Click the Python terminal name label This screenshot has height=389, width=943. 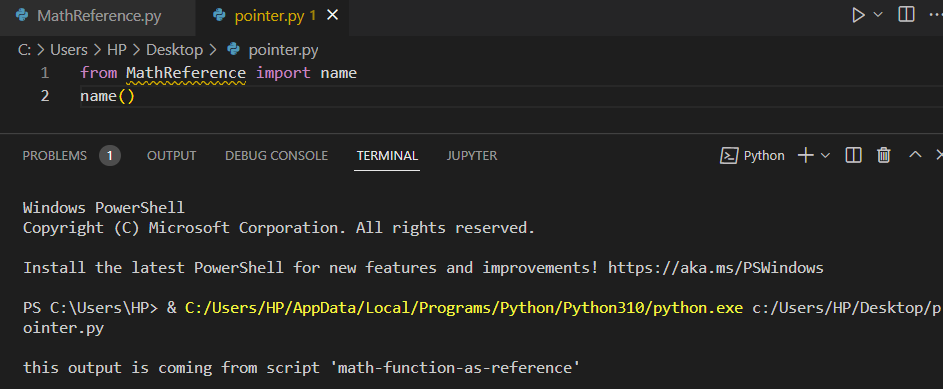[764, 156]
